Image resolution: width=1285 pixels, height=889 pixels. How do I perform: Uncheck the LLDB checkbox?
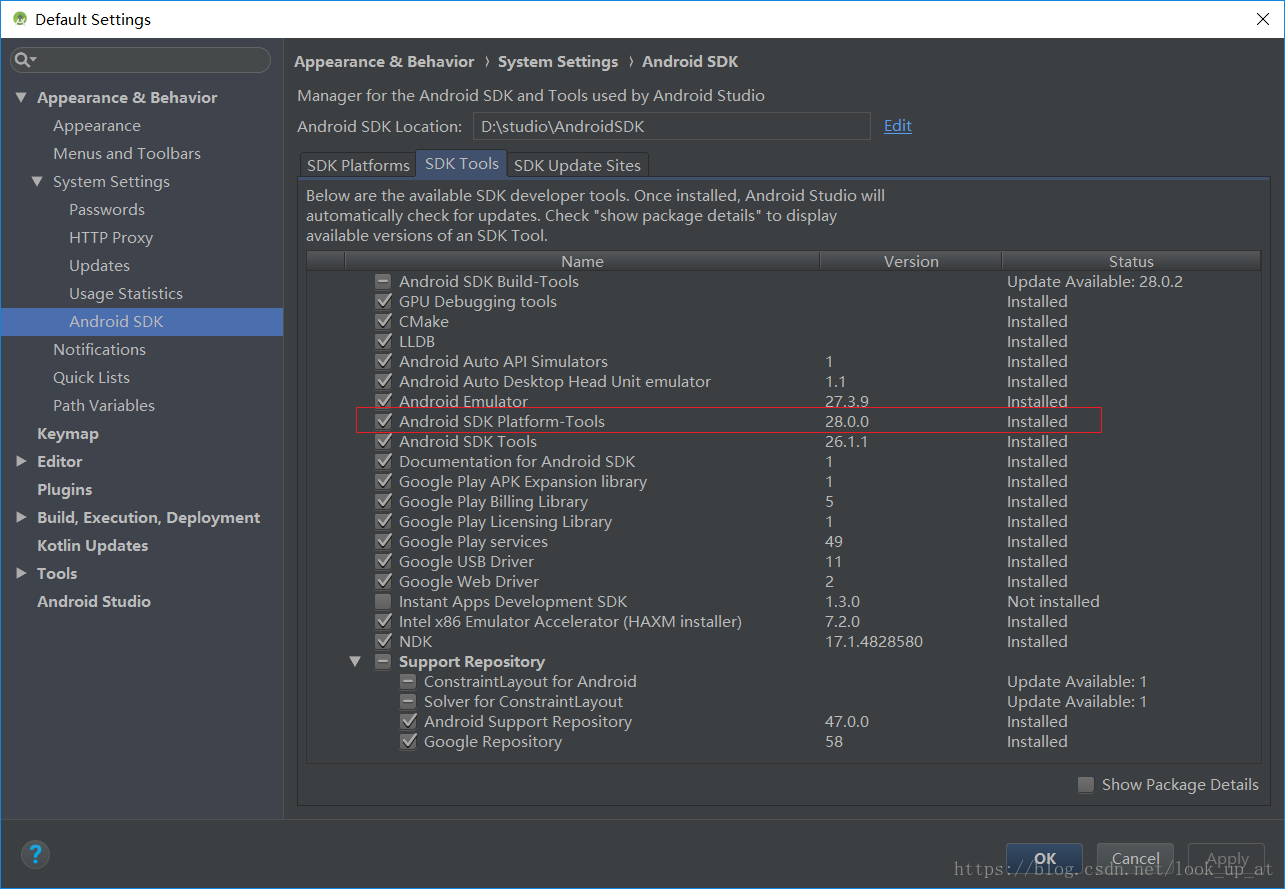coord(383,342)
